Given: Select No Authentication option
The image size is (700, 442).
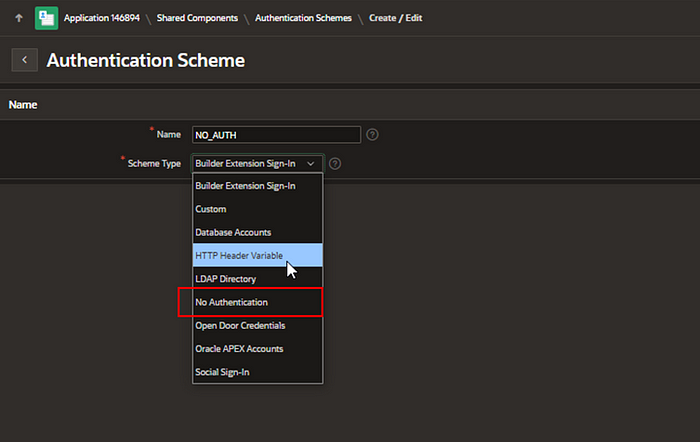Looking at the screenshot, I should pos(258,302).
